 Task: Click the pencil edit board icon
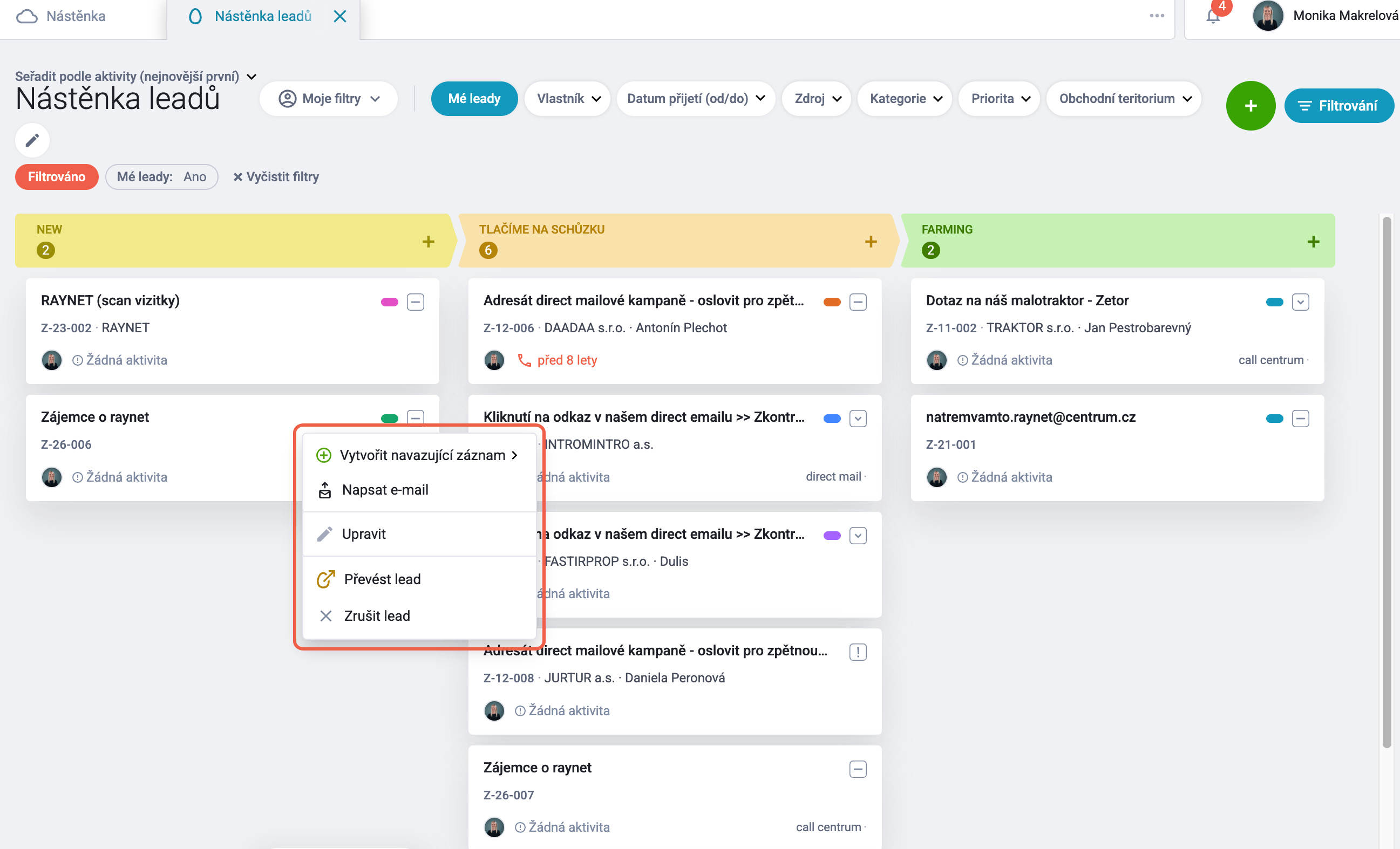32,140
